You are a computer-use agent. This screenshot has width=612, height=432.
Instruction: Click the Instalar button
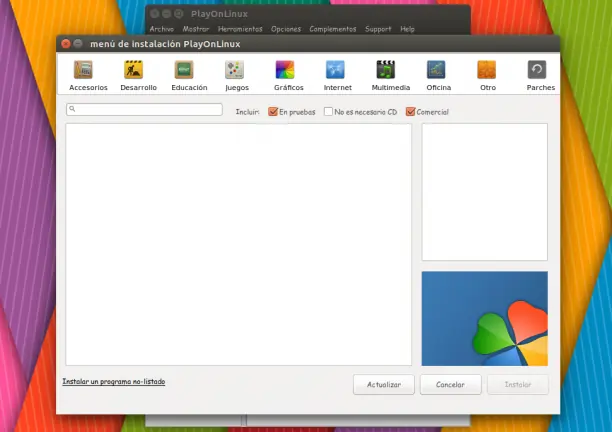(518, 385)
